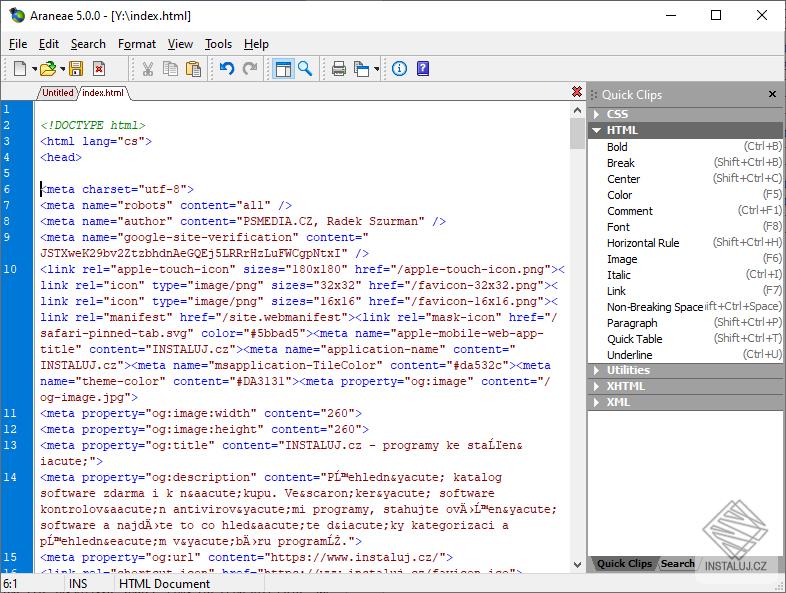The image size is (786, 593).
Task: Toggle the Quick Clips panel toolbar button
Action: 283,69
